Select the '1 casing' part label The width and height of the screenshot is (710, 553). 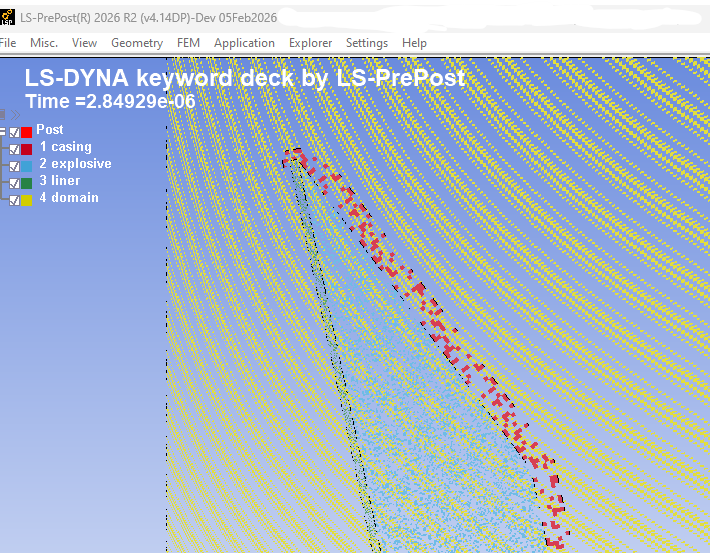point(66,147)
